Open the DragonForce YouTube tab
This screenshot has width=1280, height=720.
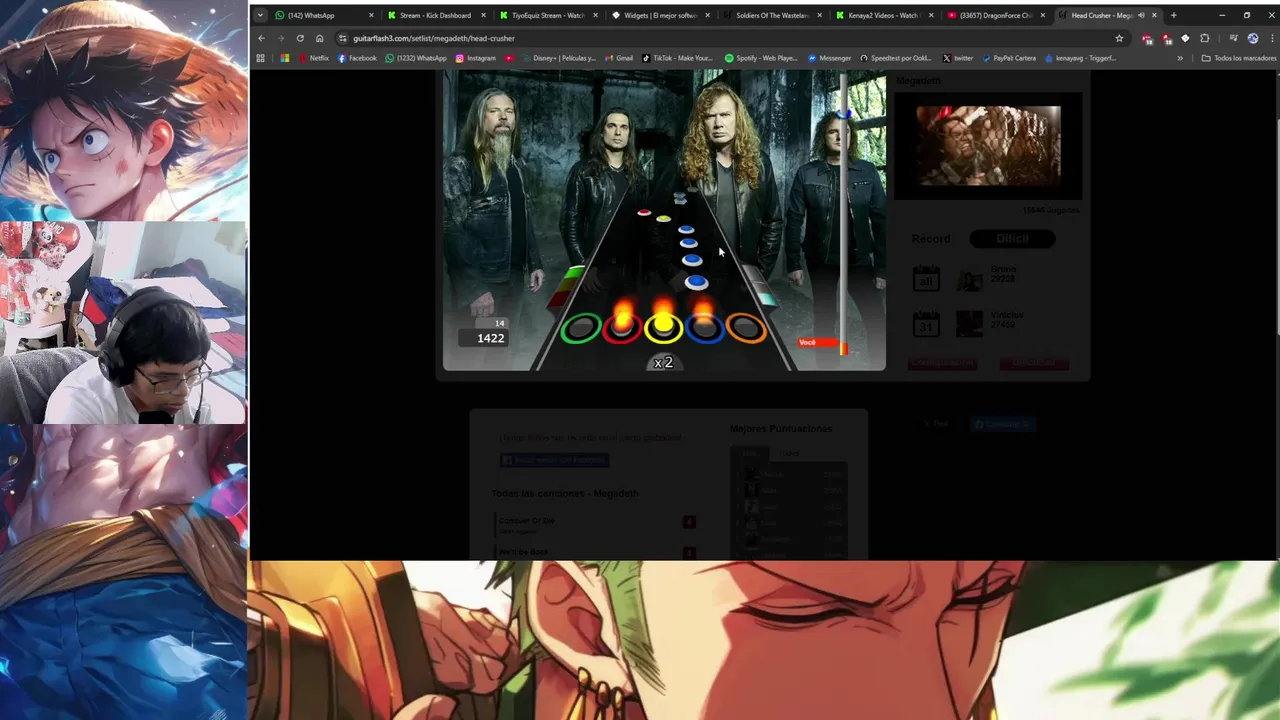pyautogui.click(x=996, y=15)
